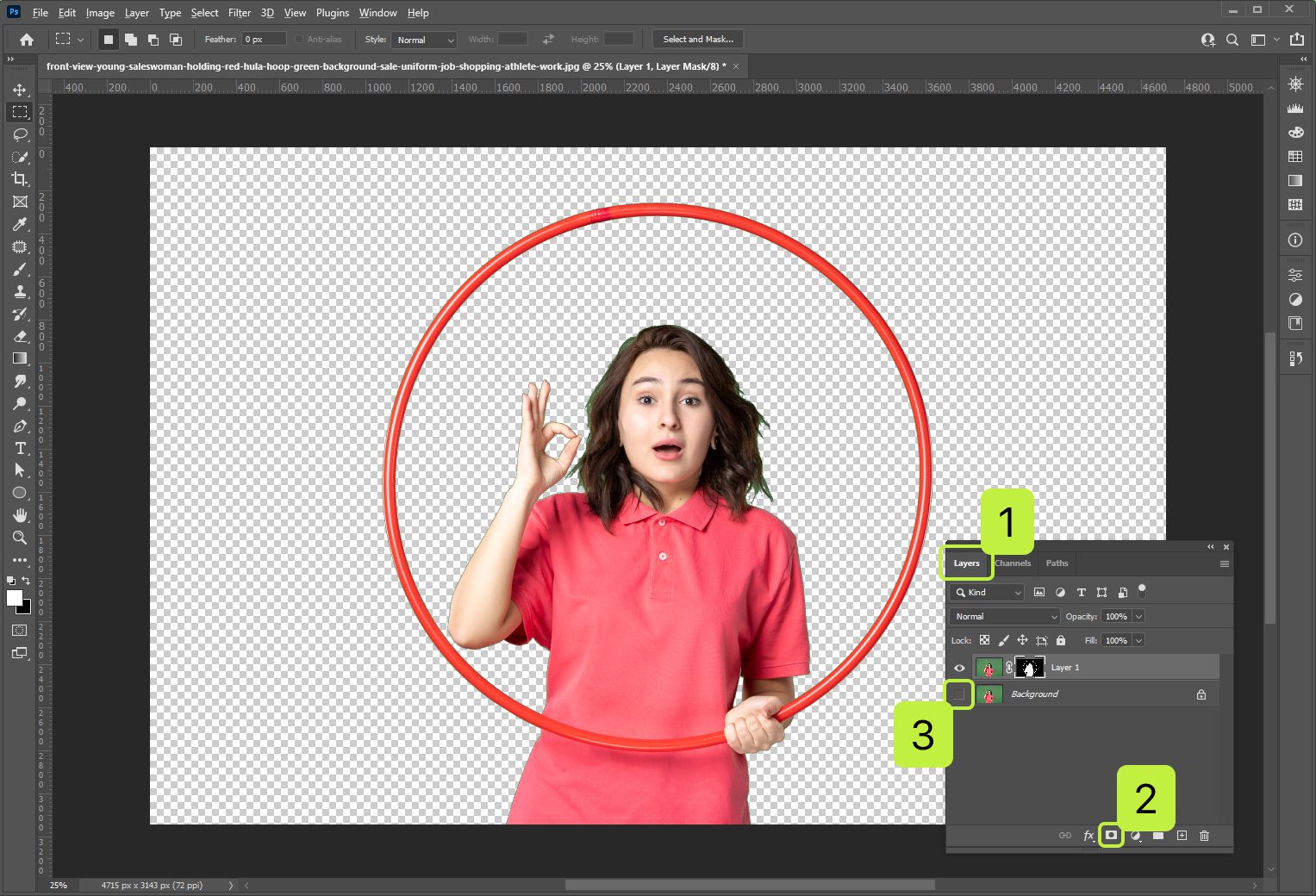Select the Move tool
Image resolution: width=1316 pixels, height=896 pixels.
[20, 90]
